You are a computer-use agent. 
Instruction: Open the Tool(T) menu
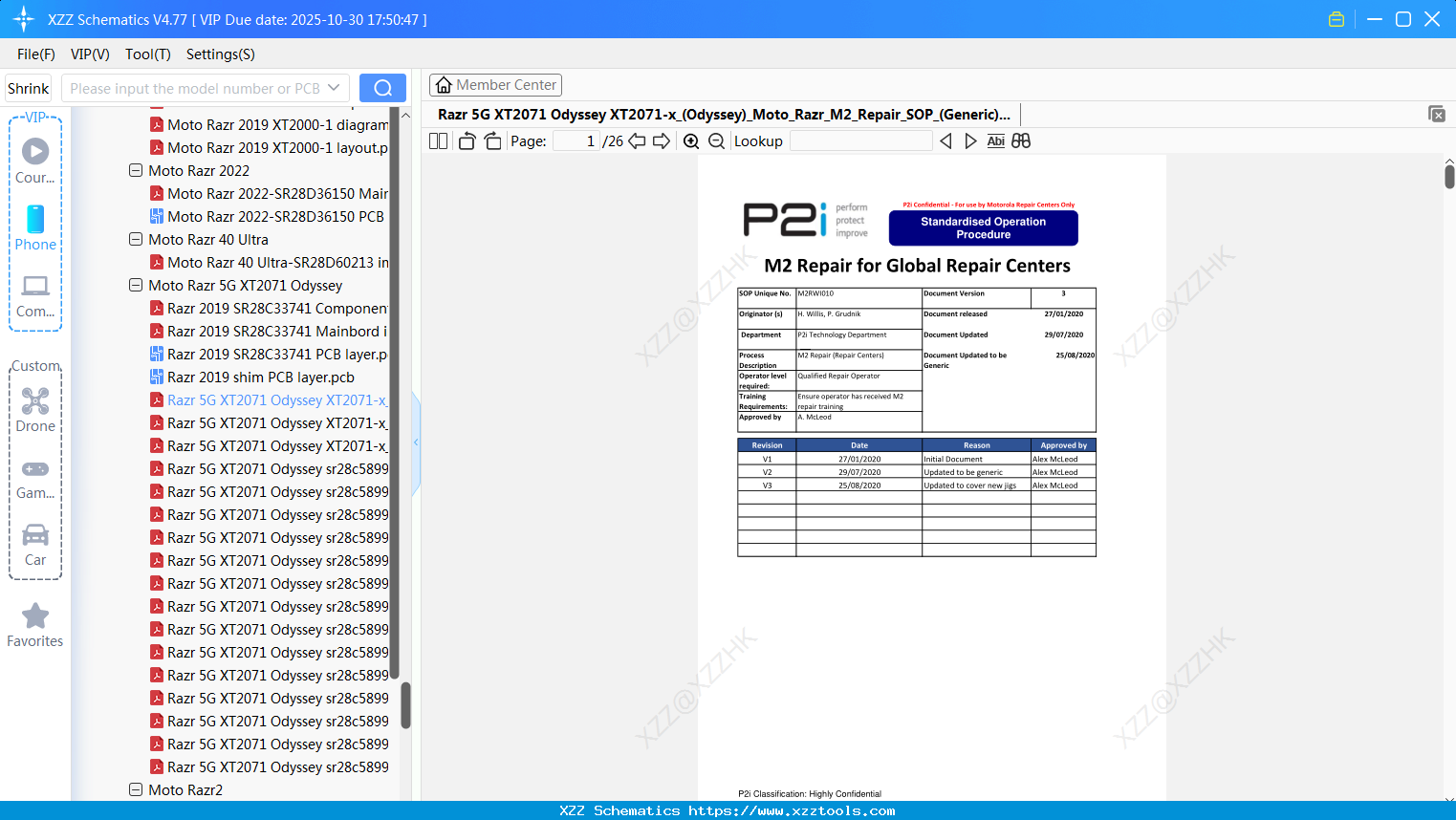point(148,54)
